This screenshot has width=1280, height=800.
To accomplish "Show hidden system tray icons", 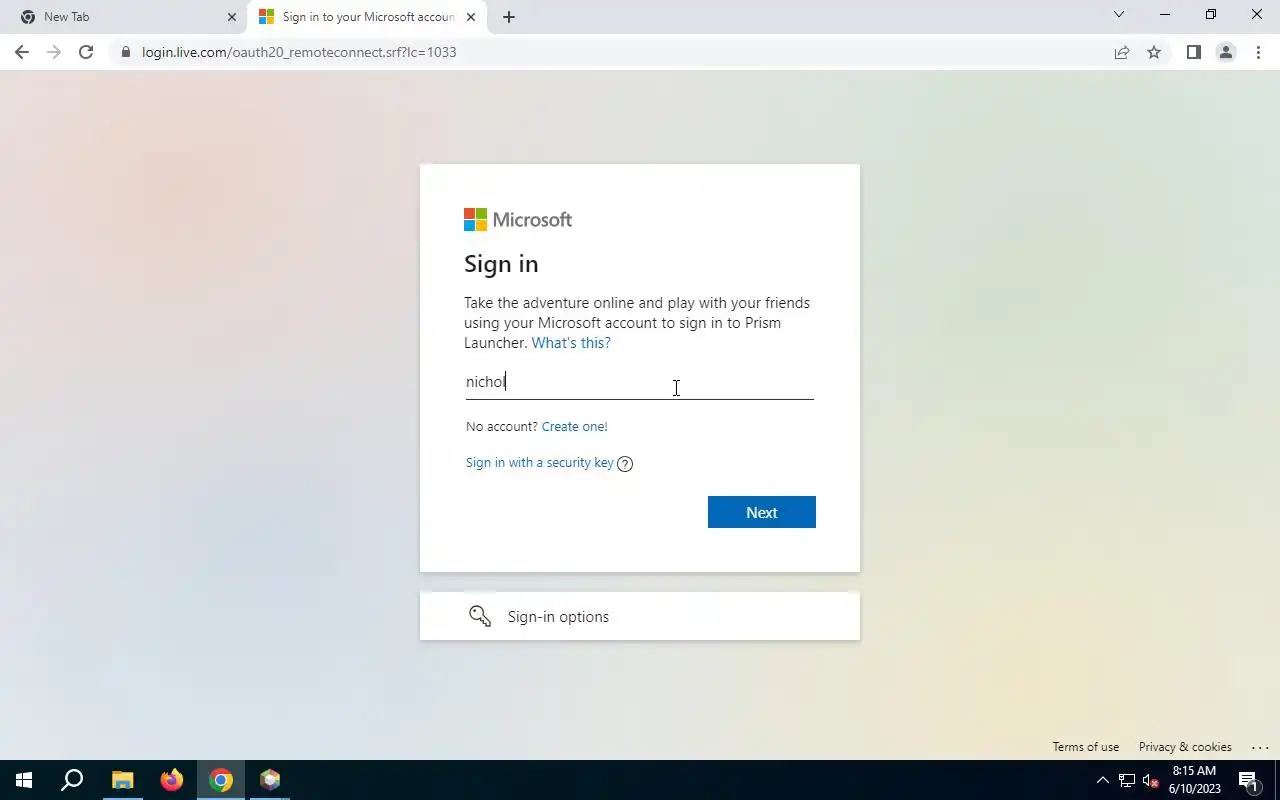I will click(1103, 780).
